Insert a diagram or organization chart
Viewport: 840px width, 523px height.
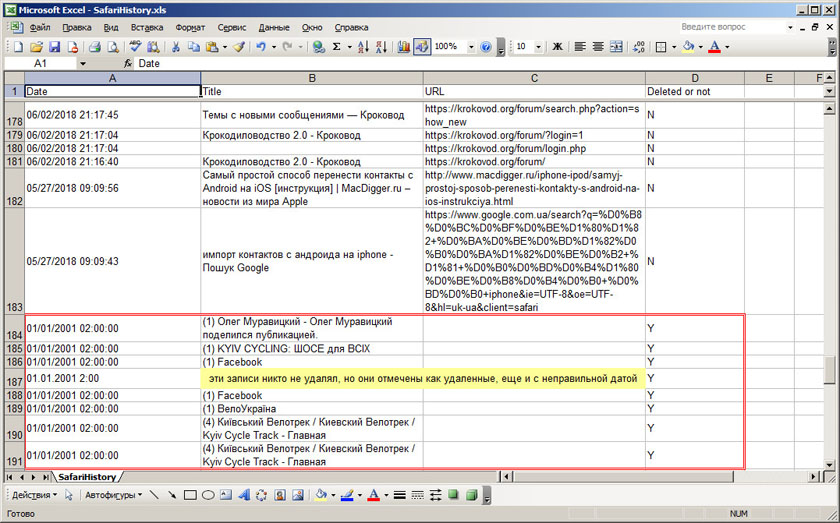[x=261, y=495]
